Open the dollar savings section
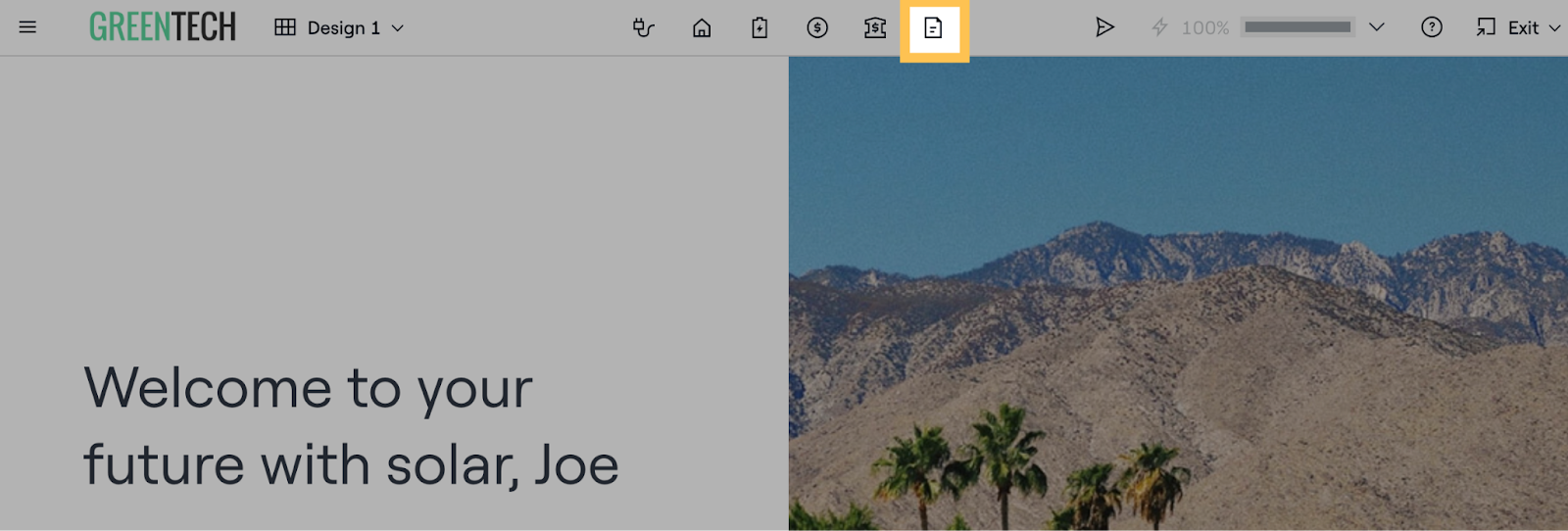1568x531 pixels. click(x=817, y=27)
